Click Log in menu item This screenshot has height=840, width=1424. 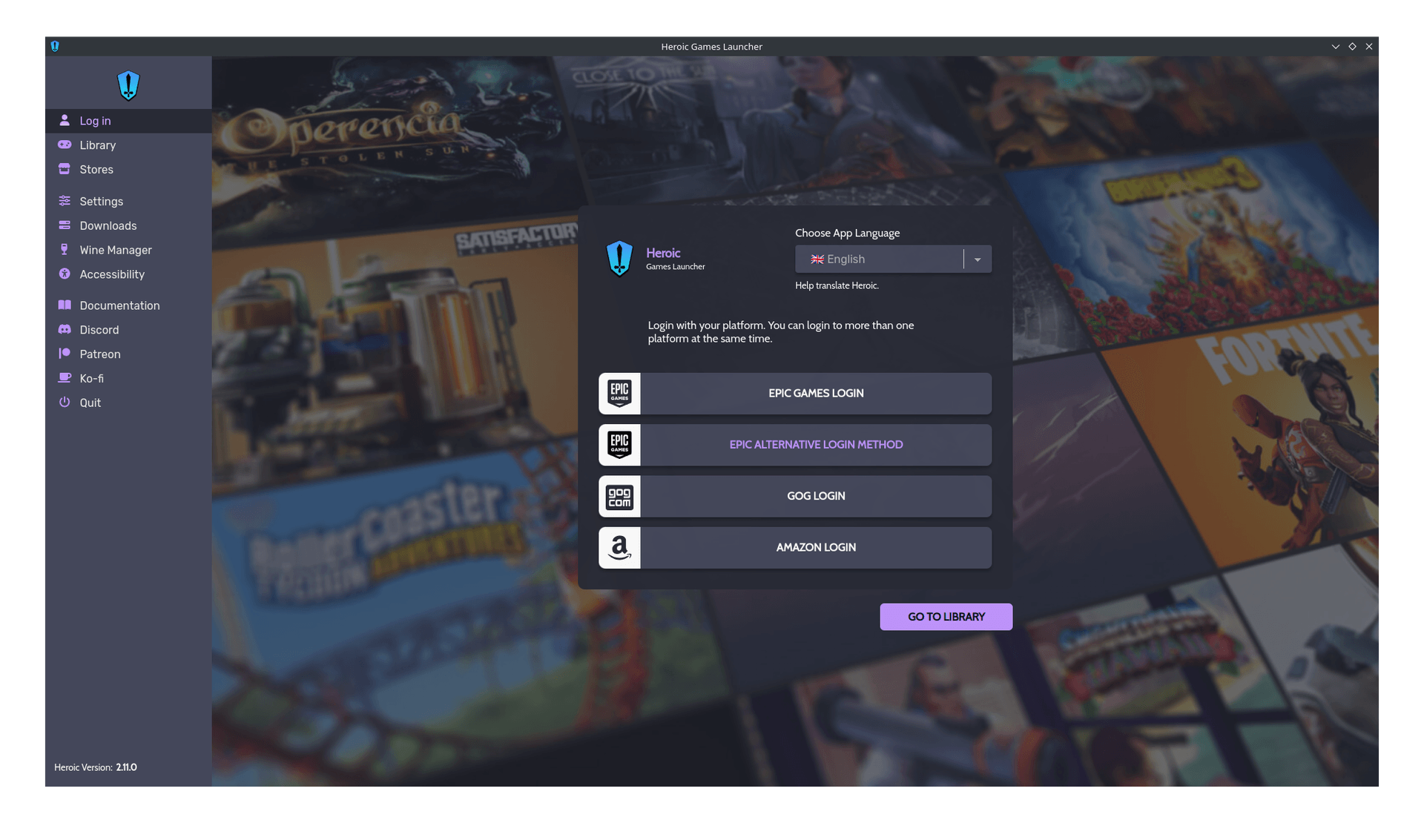(95, 120)
